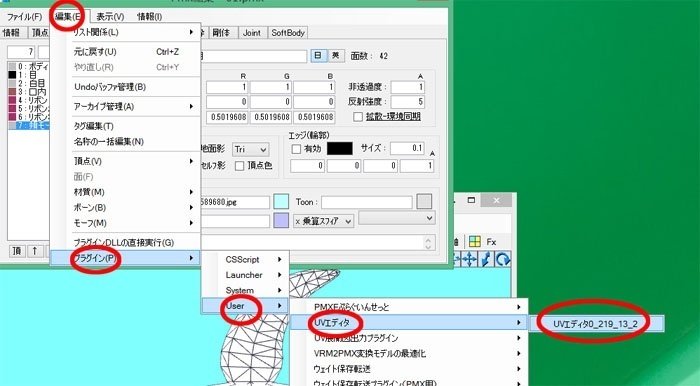This screenshot has width=700, height=386.
Task: Click lavender swatch beside sphere field
Action: coord(281,221)
